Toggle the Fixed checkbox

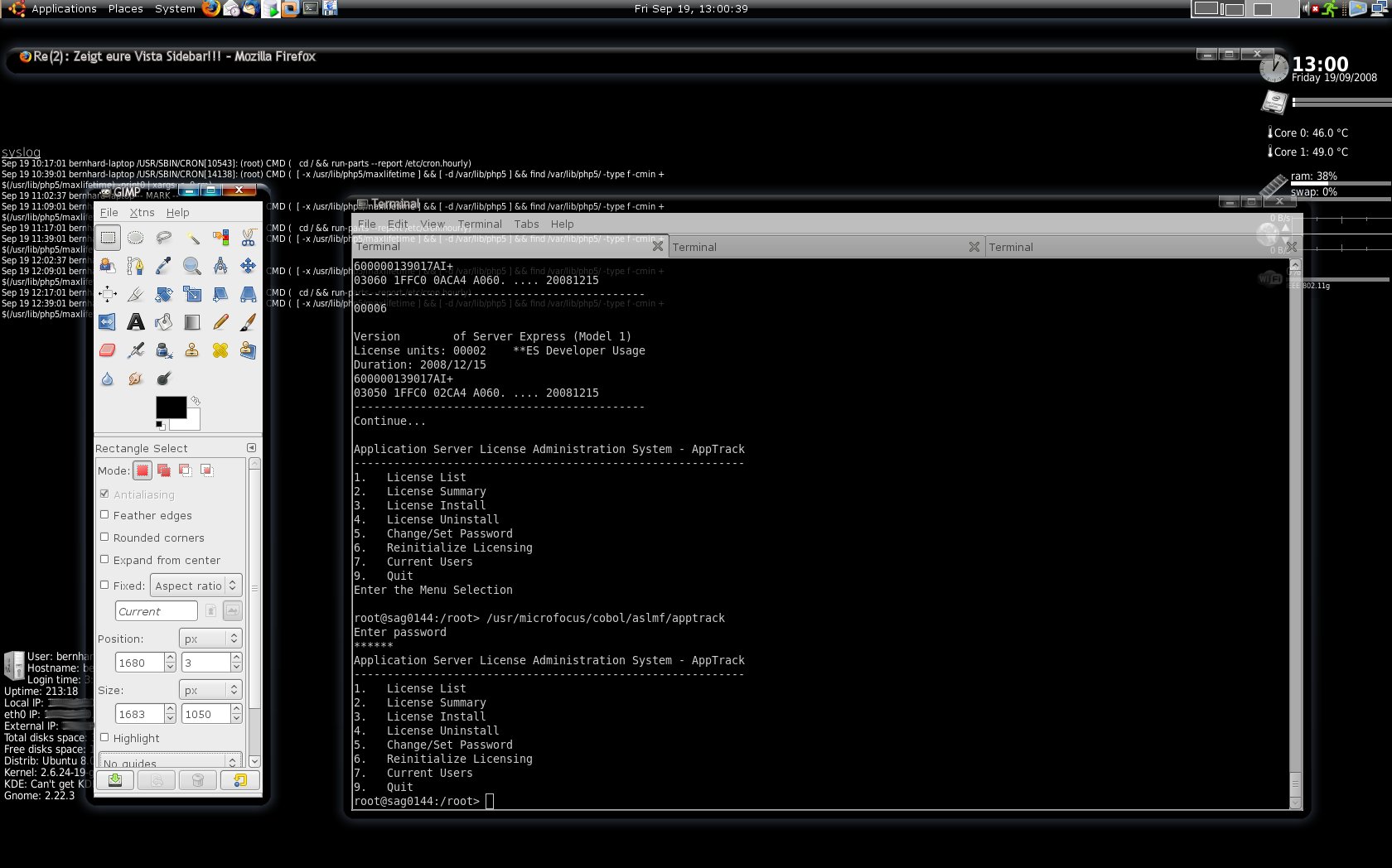104,585
